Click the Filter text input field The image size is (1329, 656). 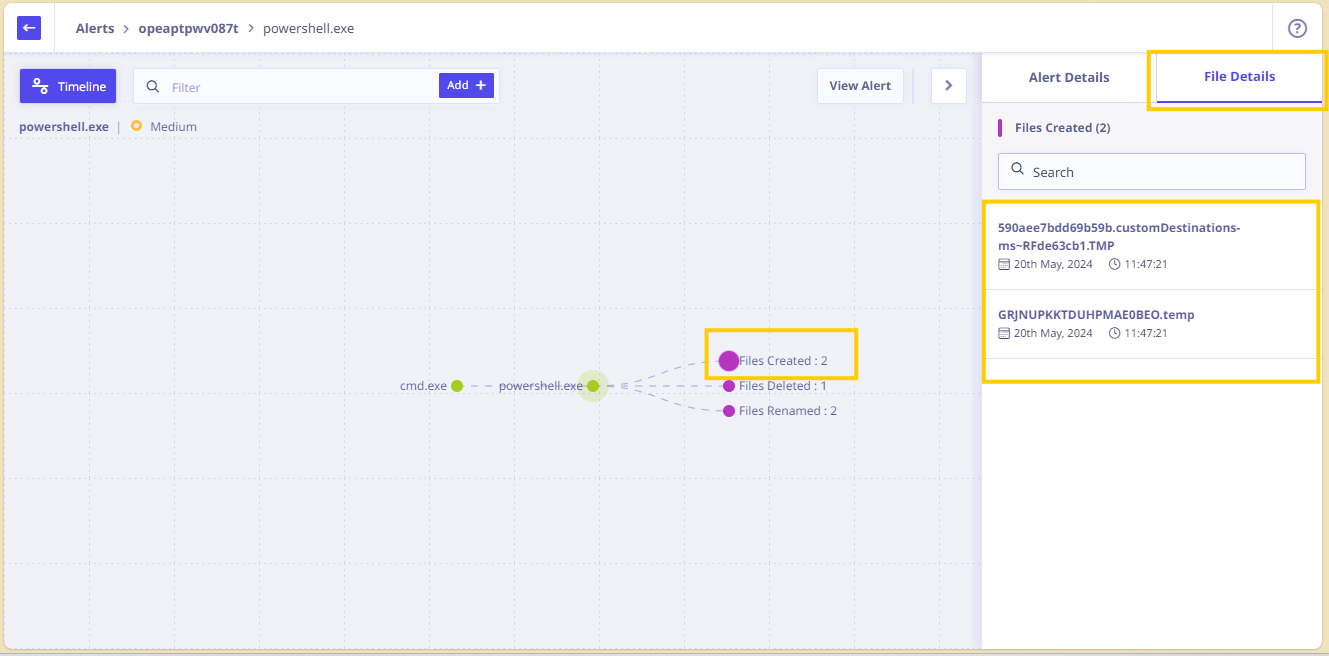[300, 87]
